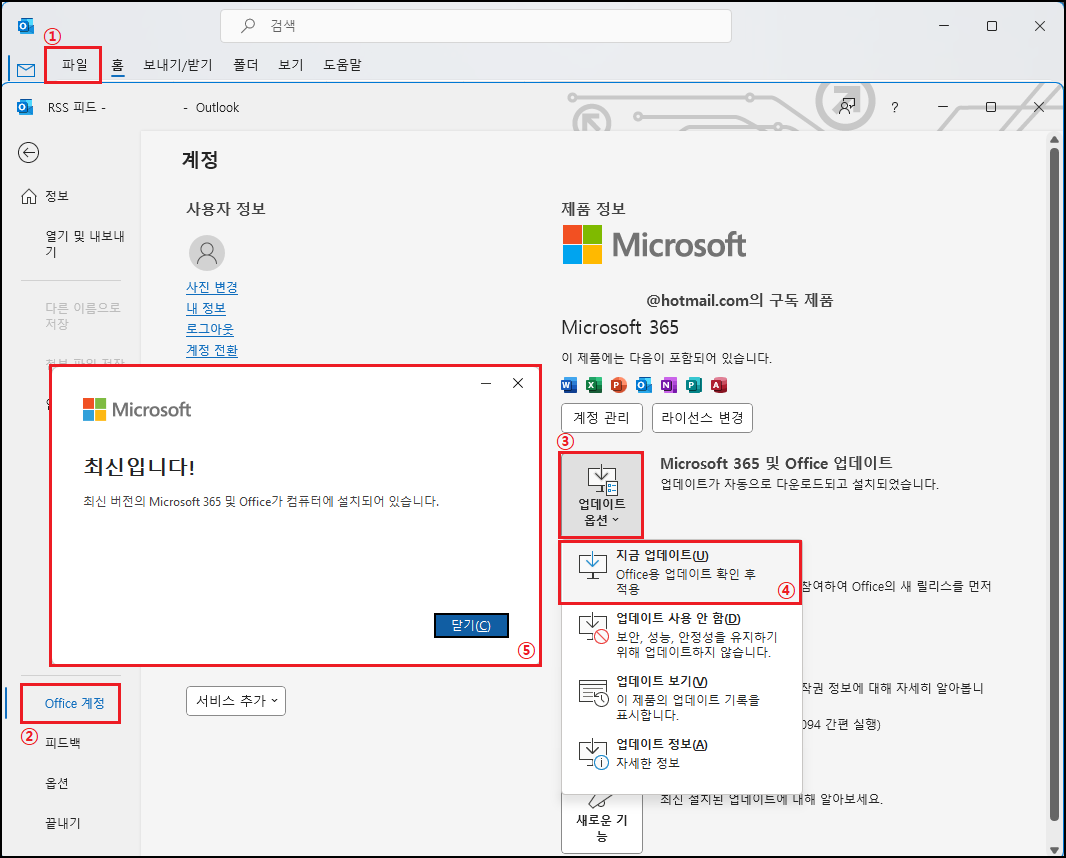1066x858 pixels.
Task: Choose 지금 업데이트 from update menu
Action: [x=680, y=572]
